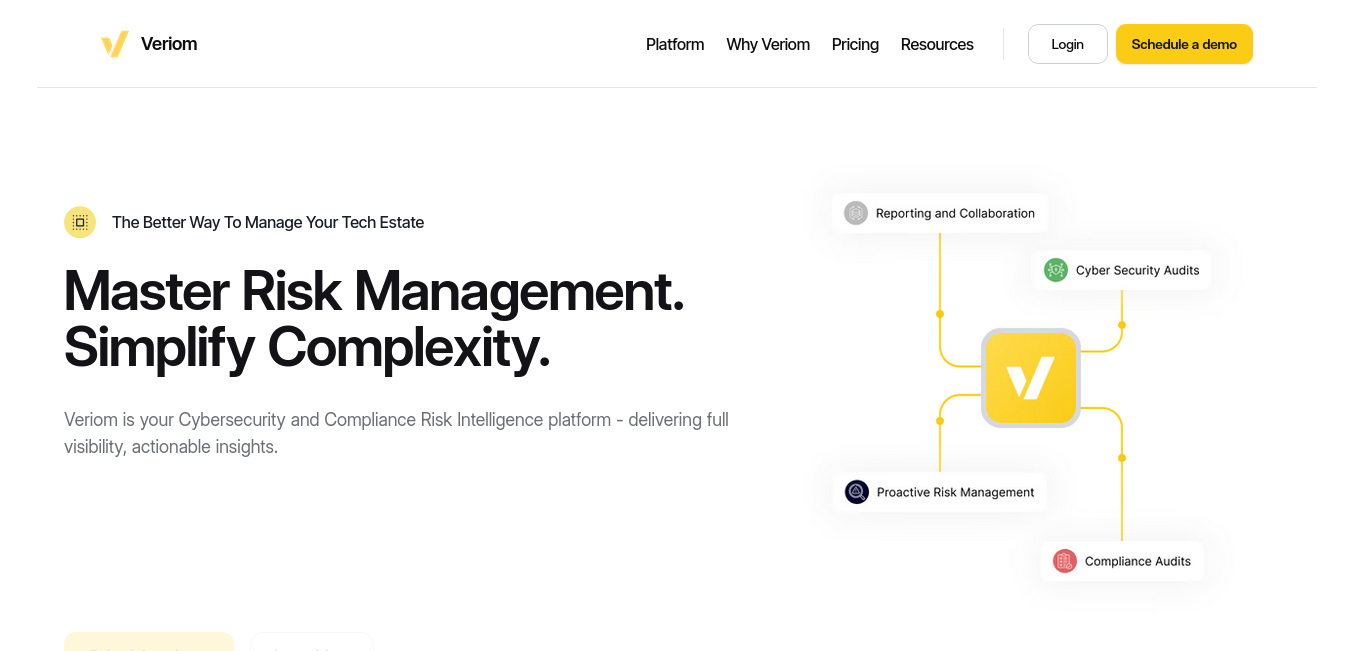The width and height of the screenshot is (1366, 651).
Task: Click the central yellow Veriom tile in the diagram
Action: point(1031,378)
